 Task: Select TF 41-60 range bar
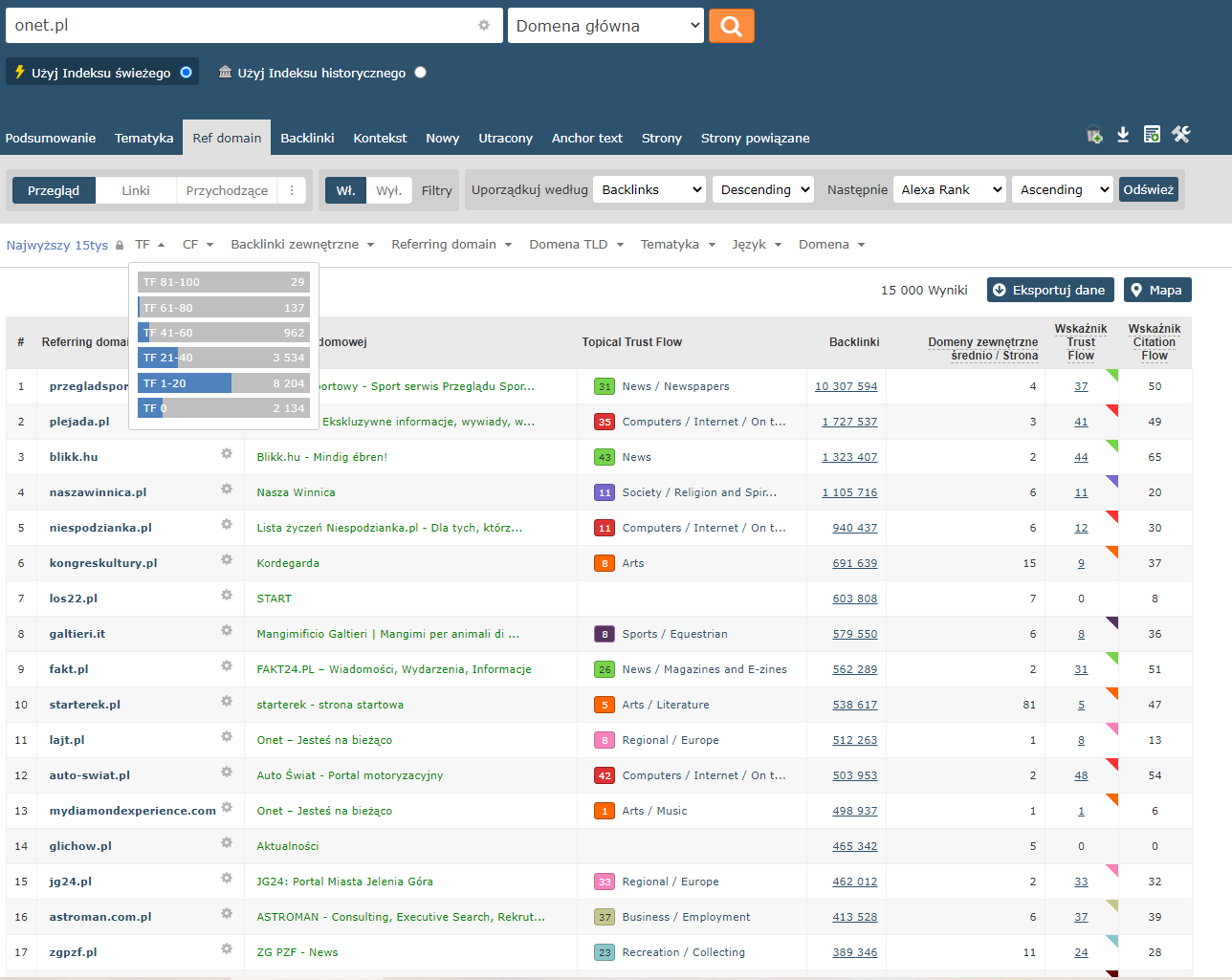[224, 333]
